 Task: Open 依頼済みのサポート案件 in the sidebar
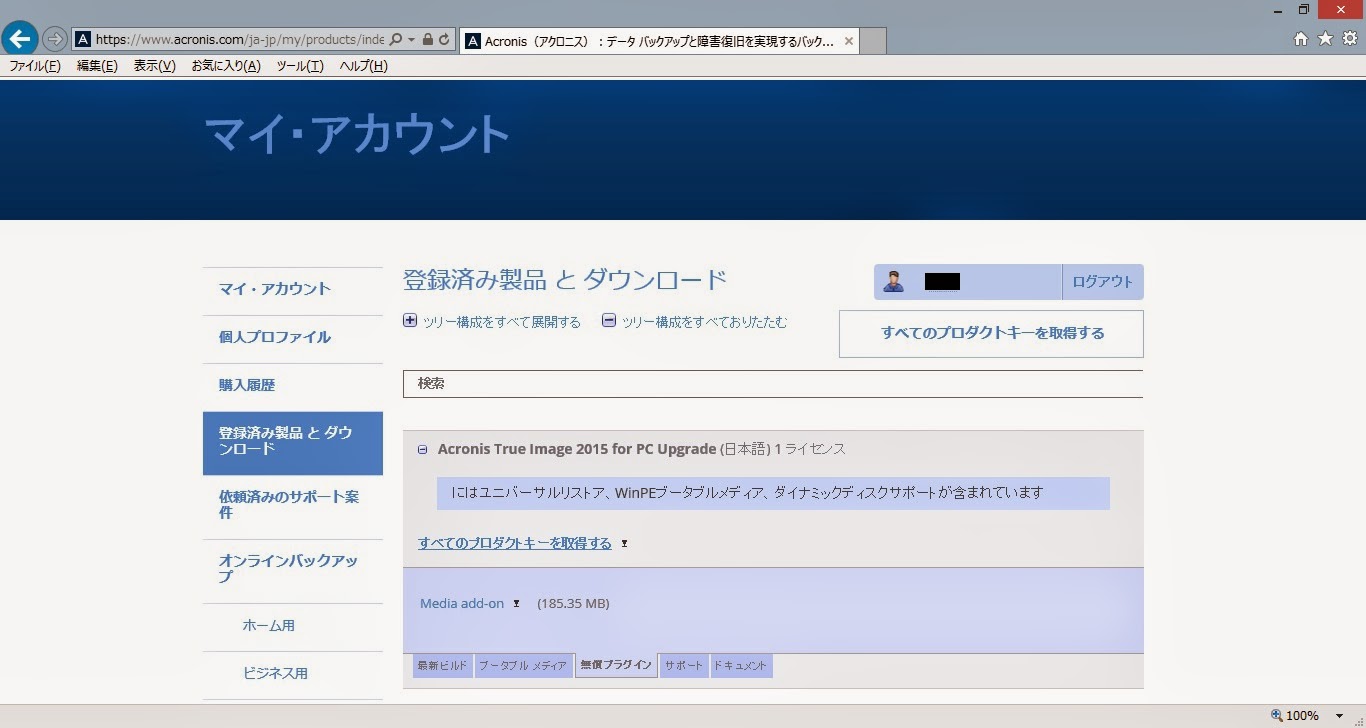coord(292,506)
